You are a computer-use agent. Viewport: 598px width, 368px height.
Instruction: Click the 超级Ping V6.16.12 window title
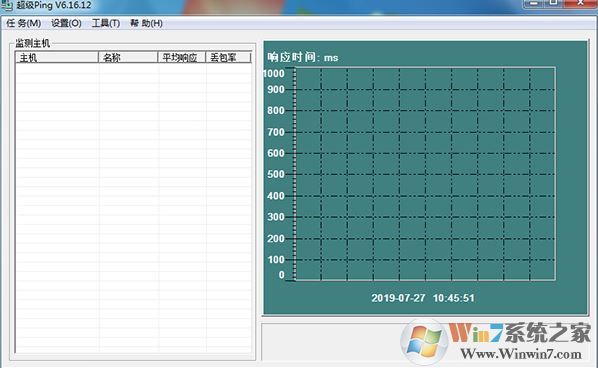54,5
